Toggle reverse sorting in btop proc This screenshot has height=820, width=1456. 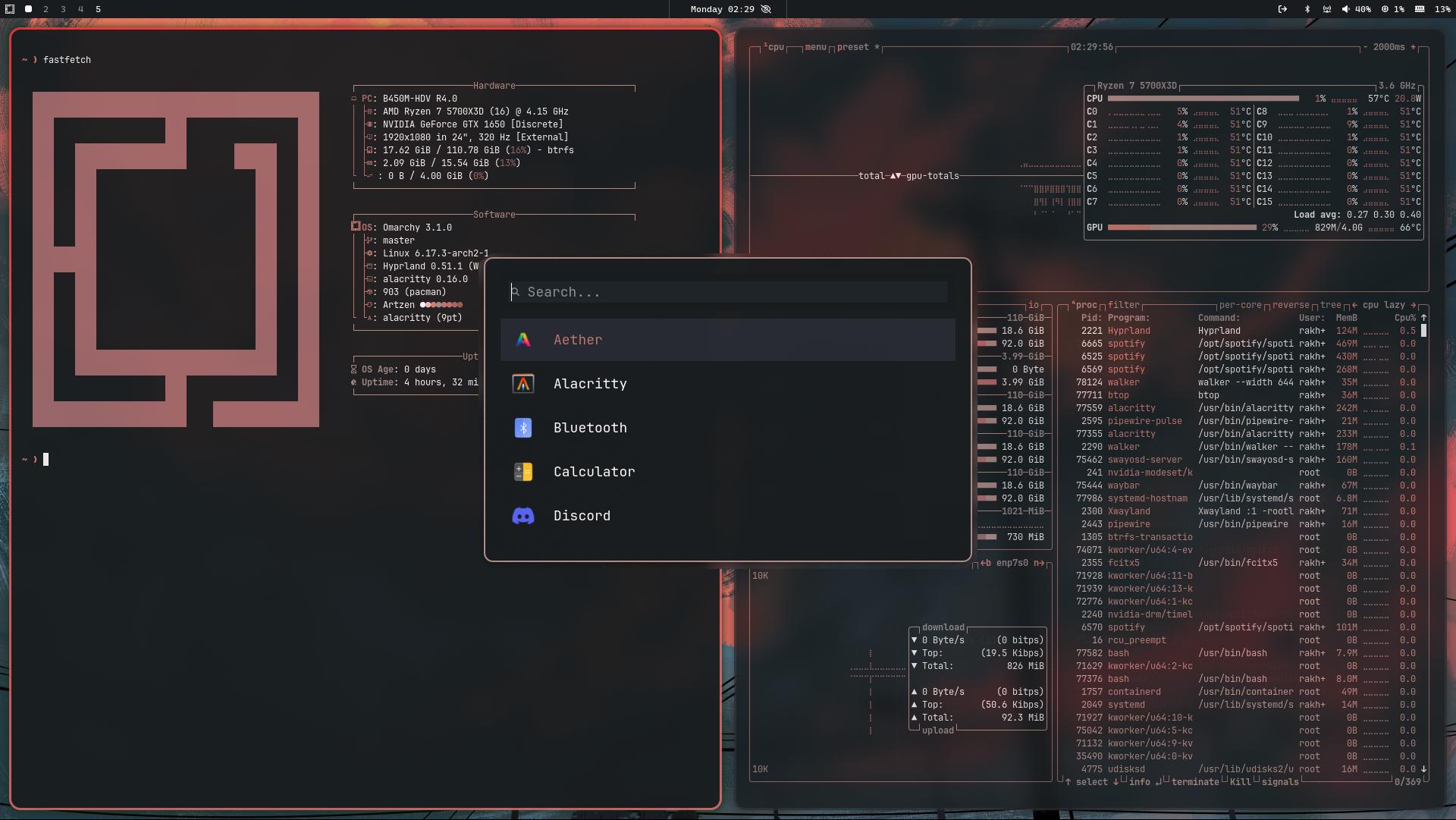pos(1291,305)
